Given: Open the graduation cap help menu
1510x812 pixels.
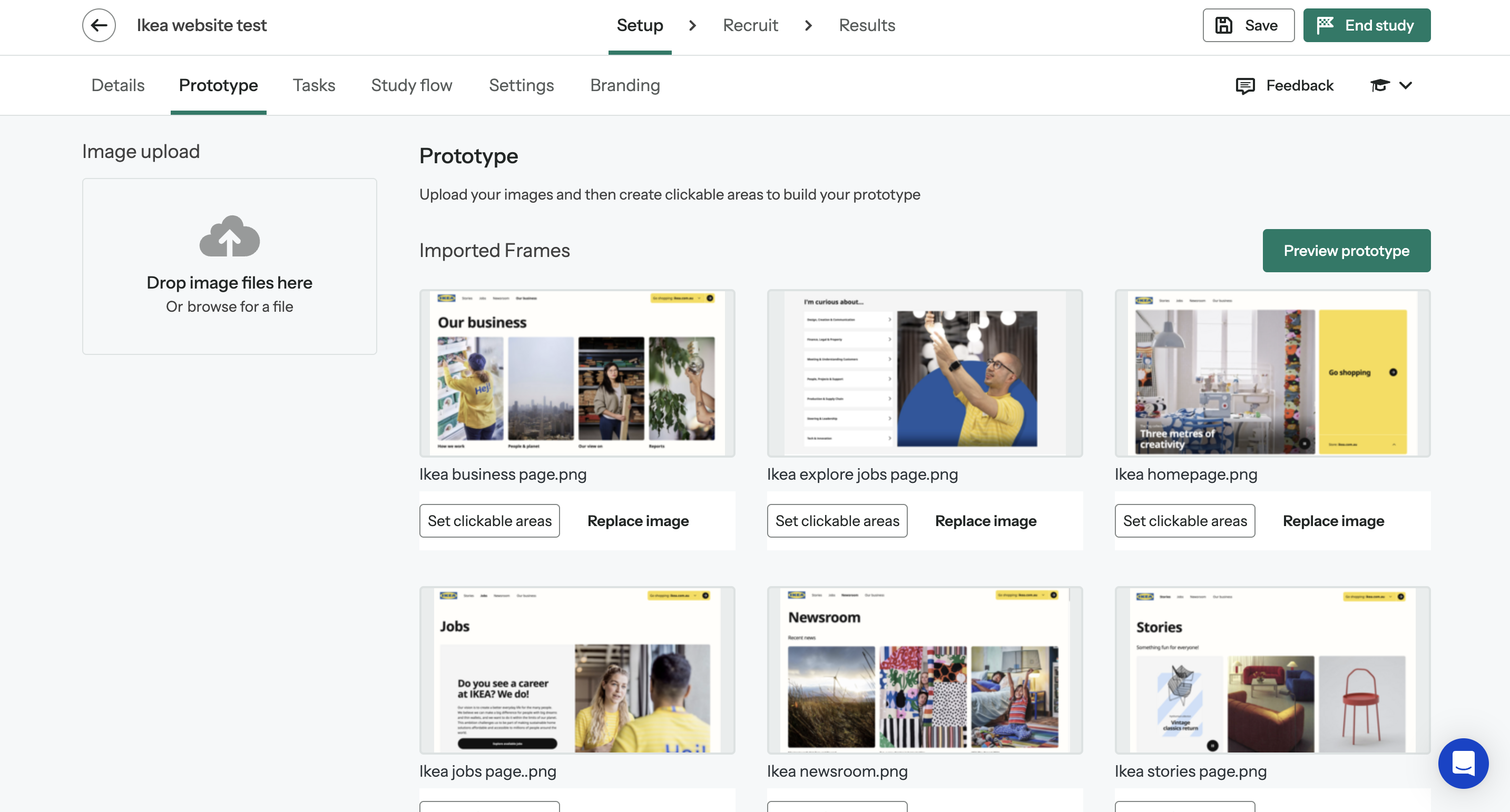Looking at the screenshot, I should pyautogui.click(x=1391, y=85).
